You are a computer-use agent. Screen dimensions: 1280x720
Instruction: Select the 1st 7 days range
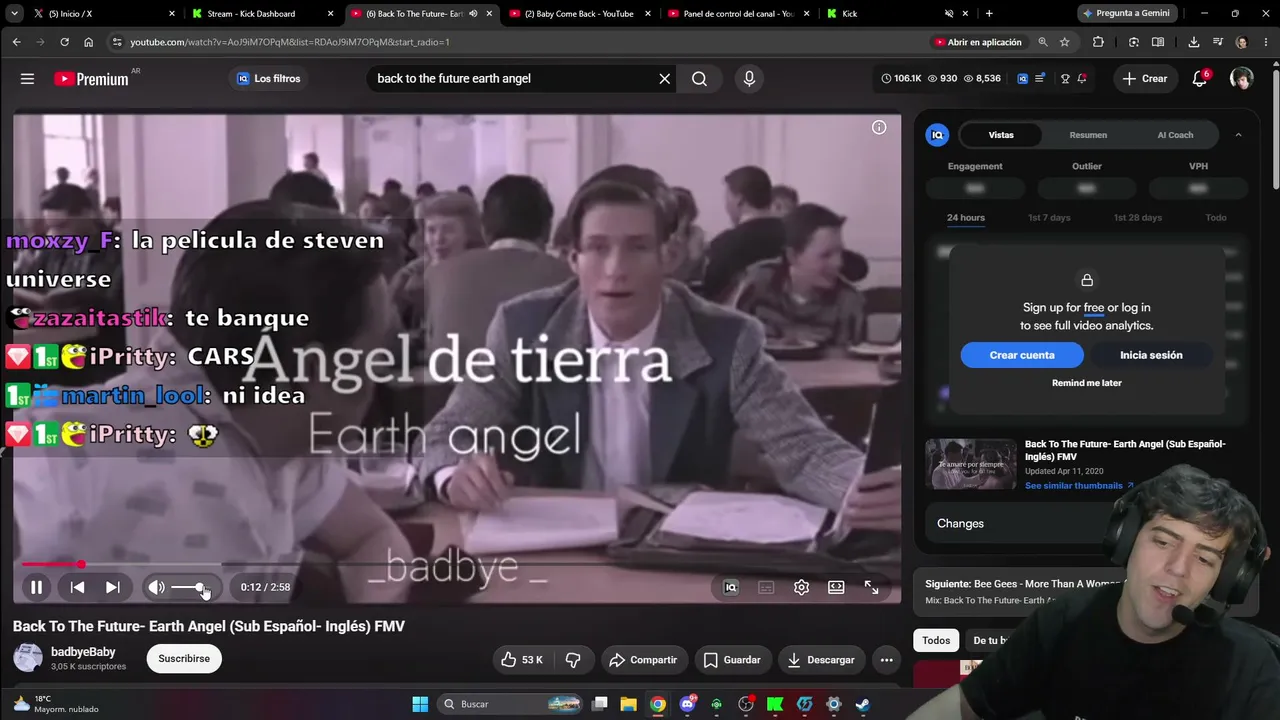pos(1049,218)
